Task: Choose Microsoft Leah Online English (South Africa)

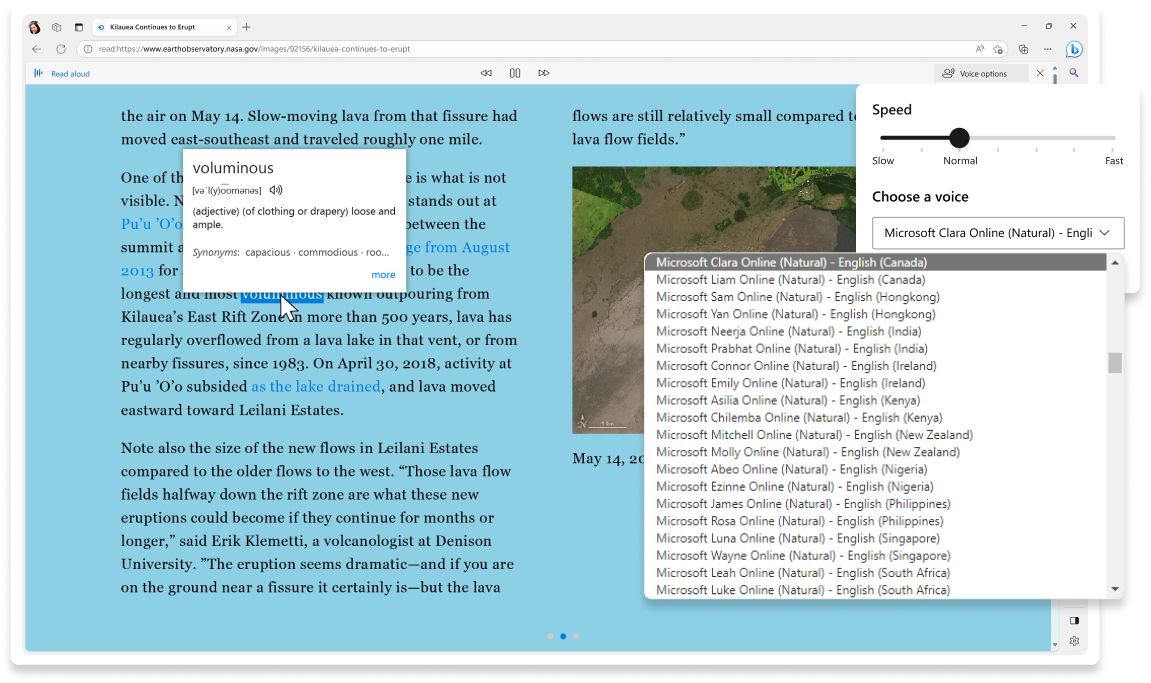Action: click(875, 573)
